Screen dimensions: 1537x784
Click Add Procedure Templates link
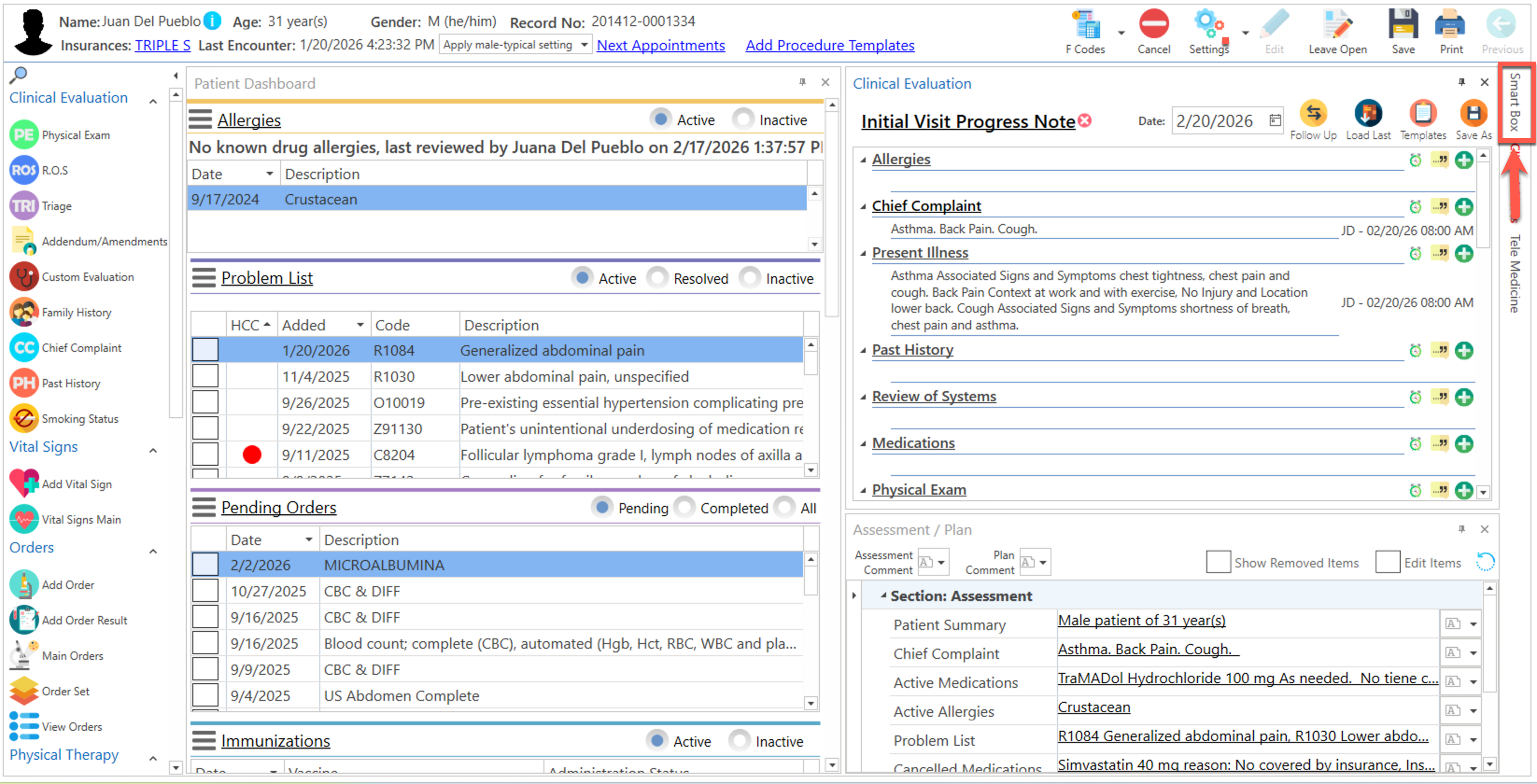[829, 45]
